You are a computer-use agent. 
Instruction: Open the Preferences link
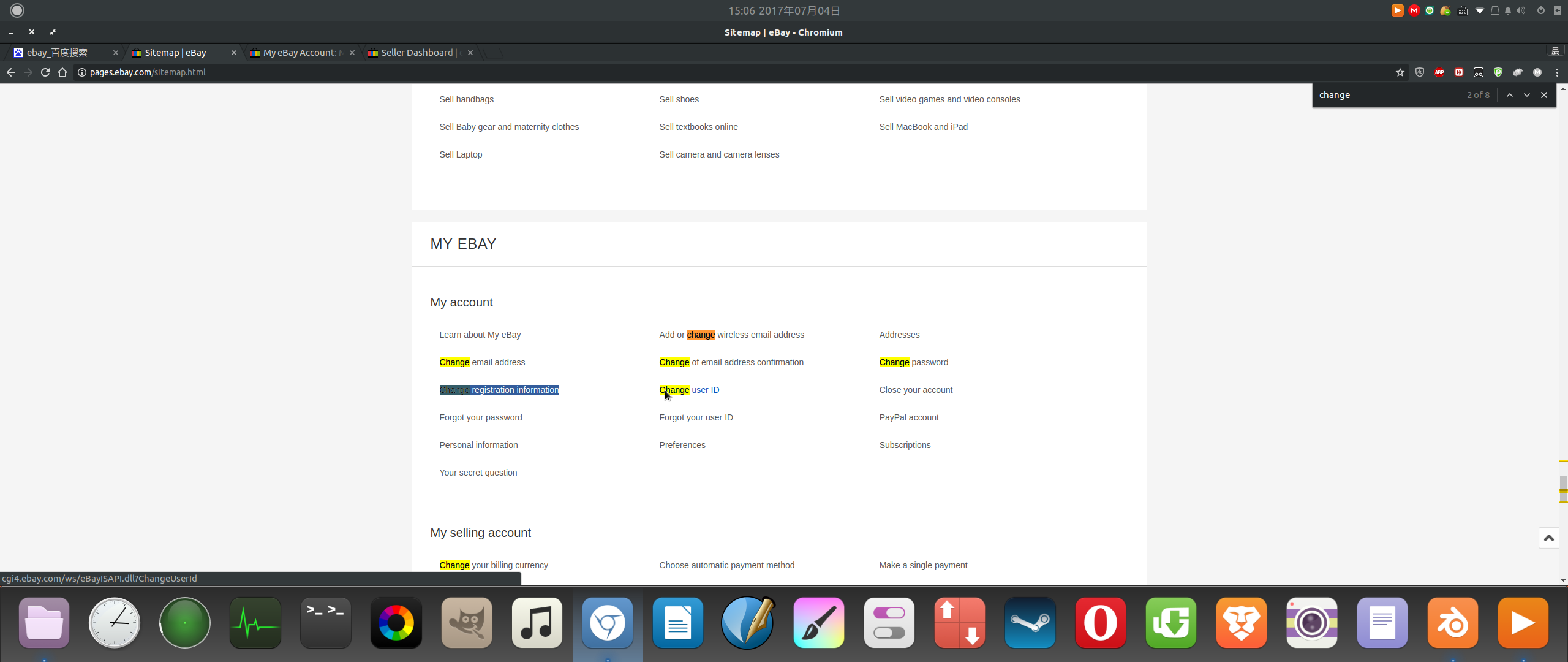(682, 445)
